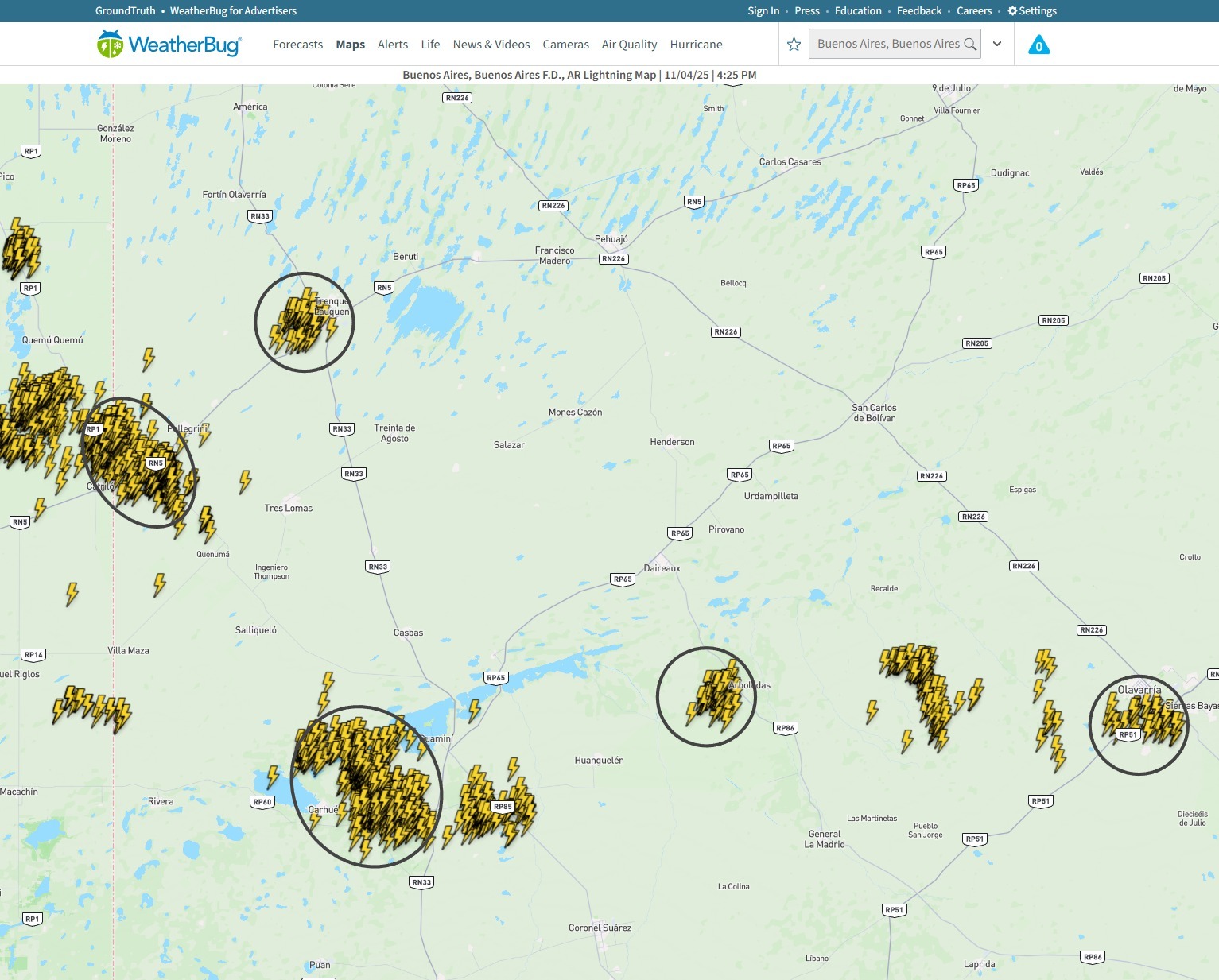This screenshot has width=1219, height=980.
Task: Click the Feedback link
Action: 918,11
